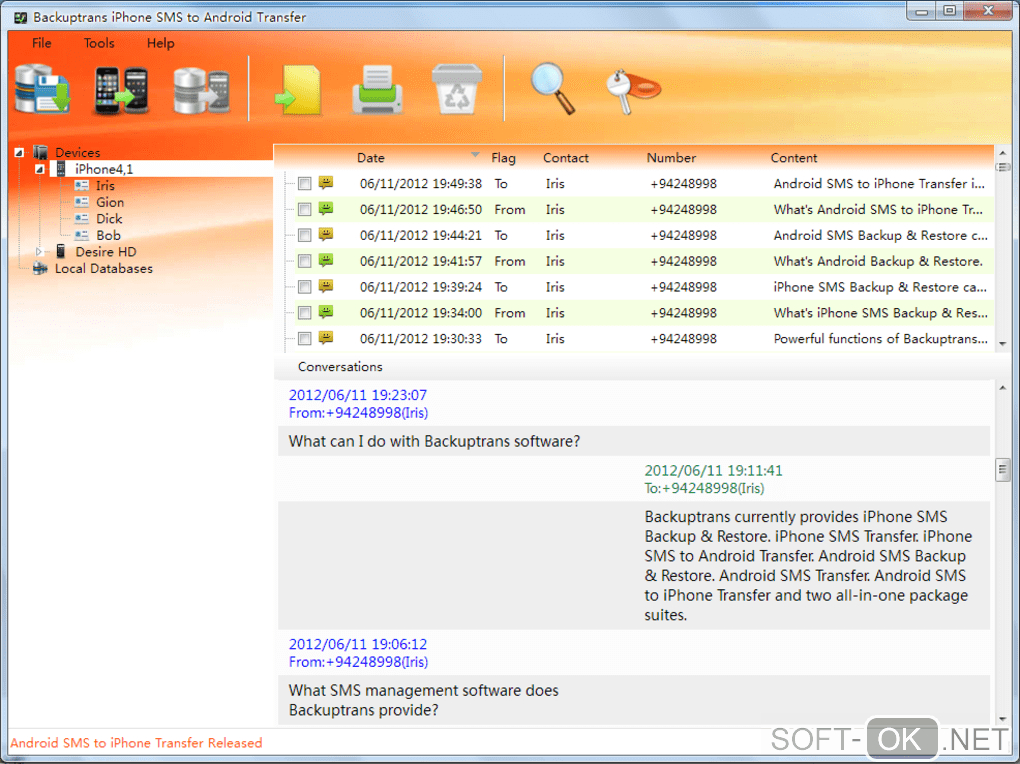Viewport: 1020px width, 764px height.
Task: Click the Conversations panel header
Action: pyautogui.click(x=340, y=366)
